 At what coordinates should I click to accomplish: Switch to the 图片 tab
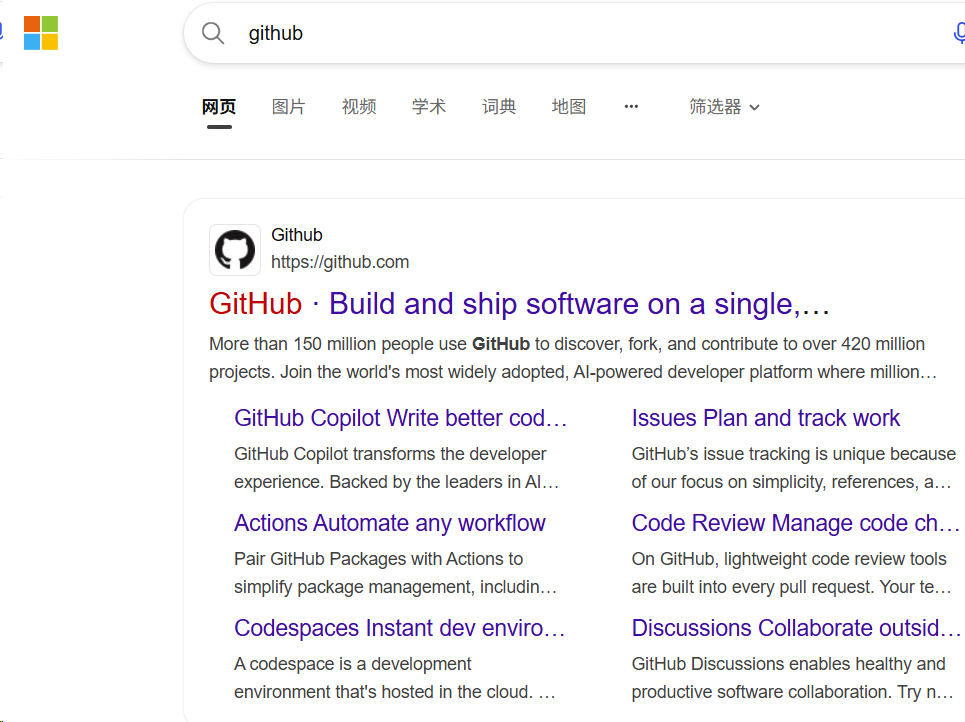(289, 106)
